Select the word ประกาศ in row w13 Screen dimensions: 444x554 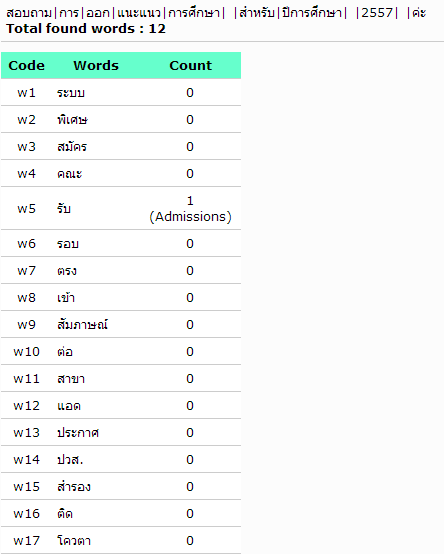(78, 432)
